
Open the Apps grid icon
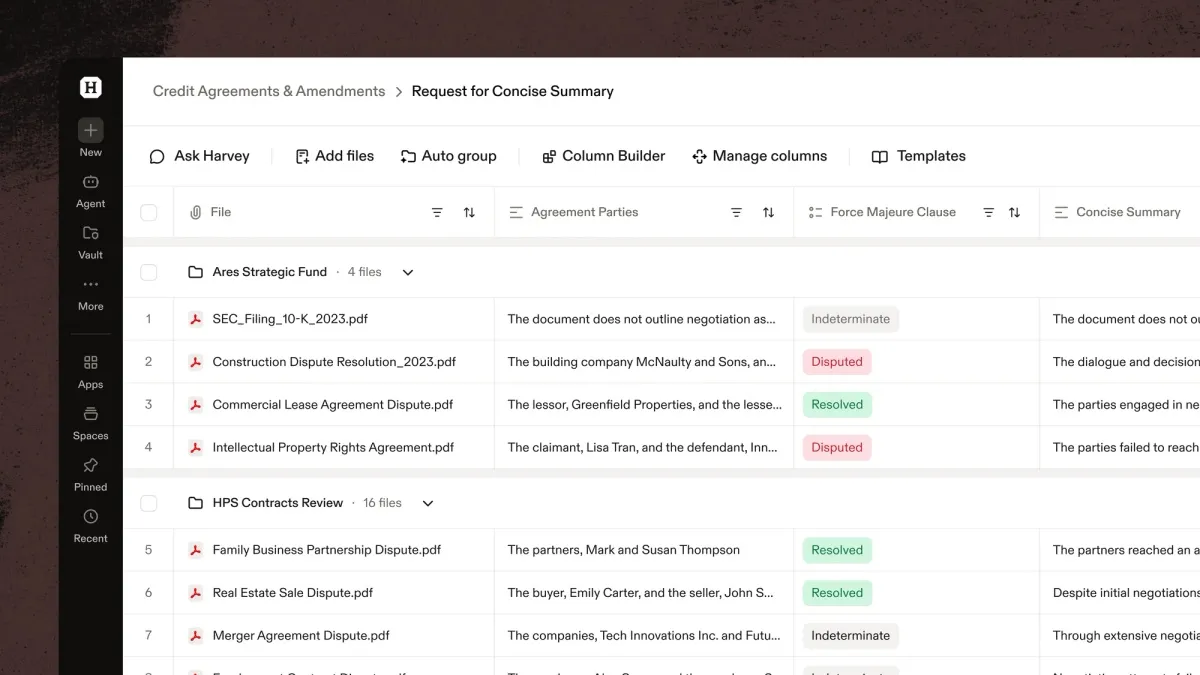(x=91, y=362)
